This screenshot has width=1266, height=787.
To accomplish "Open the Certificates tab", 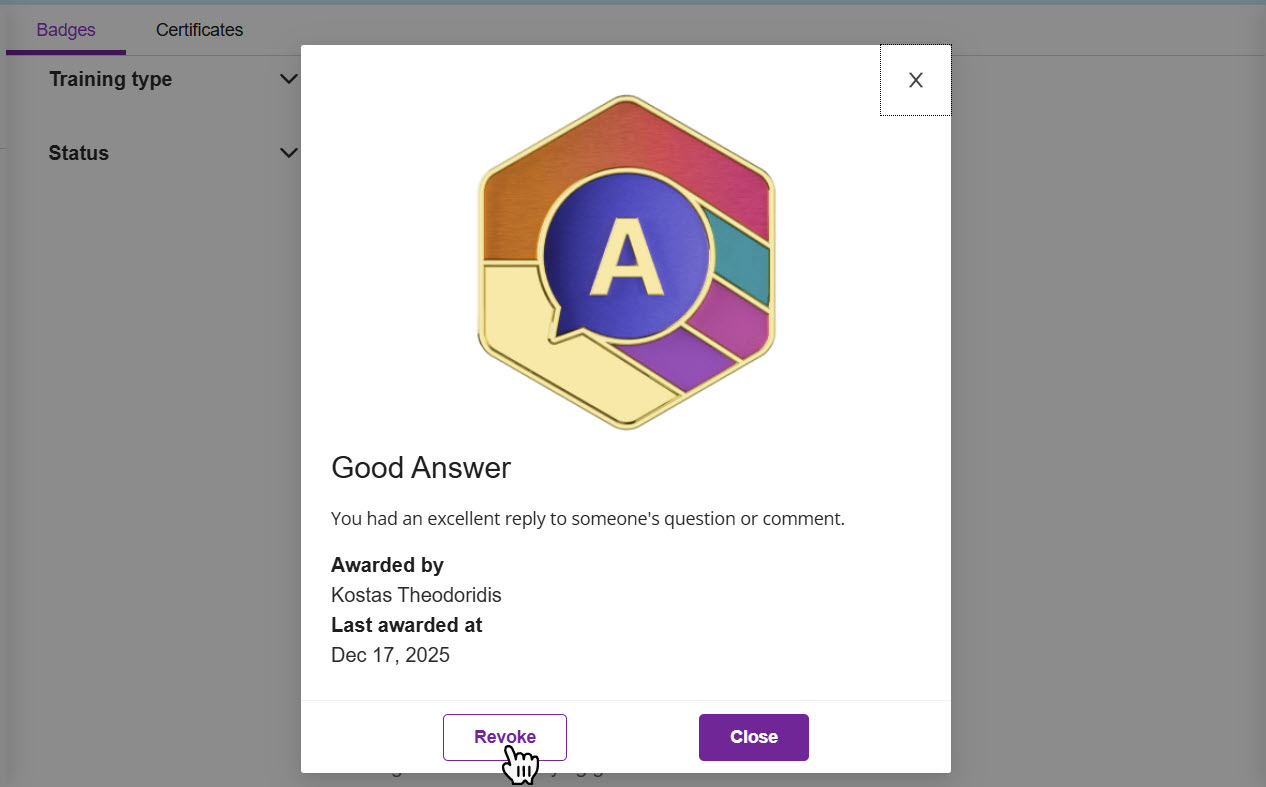I will click(x=199, y=30).
